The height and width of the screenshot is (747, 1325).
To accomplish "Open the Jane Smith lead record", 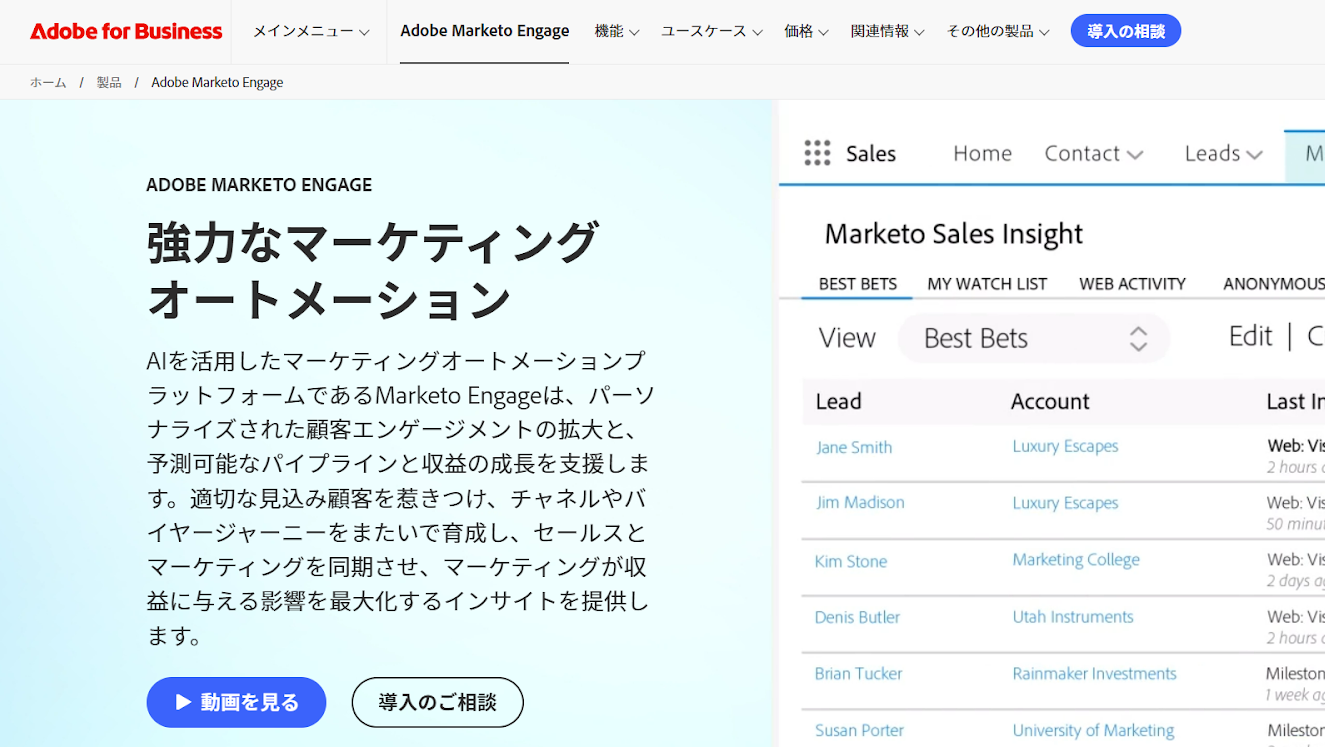I will 853,447.
